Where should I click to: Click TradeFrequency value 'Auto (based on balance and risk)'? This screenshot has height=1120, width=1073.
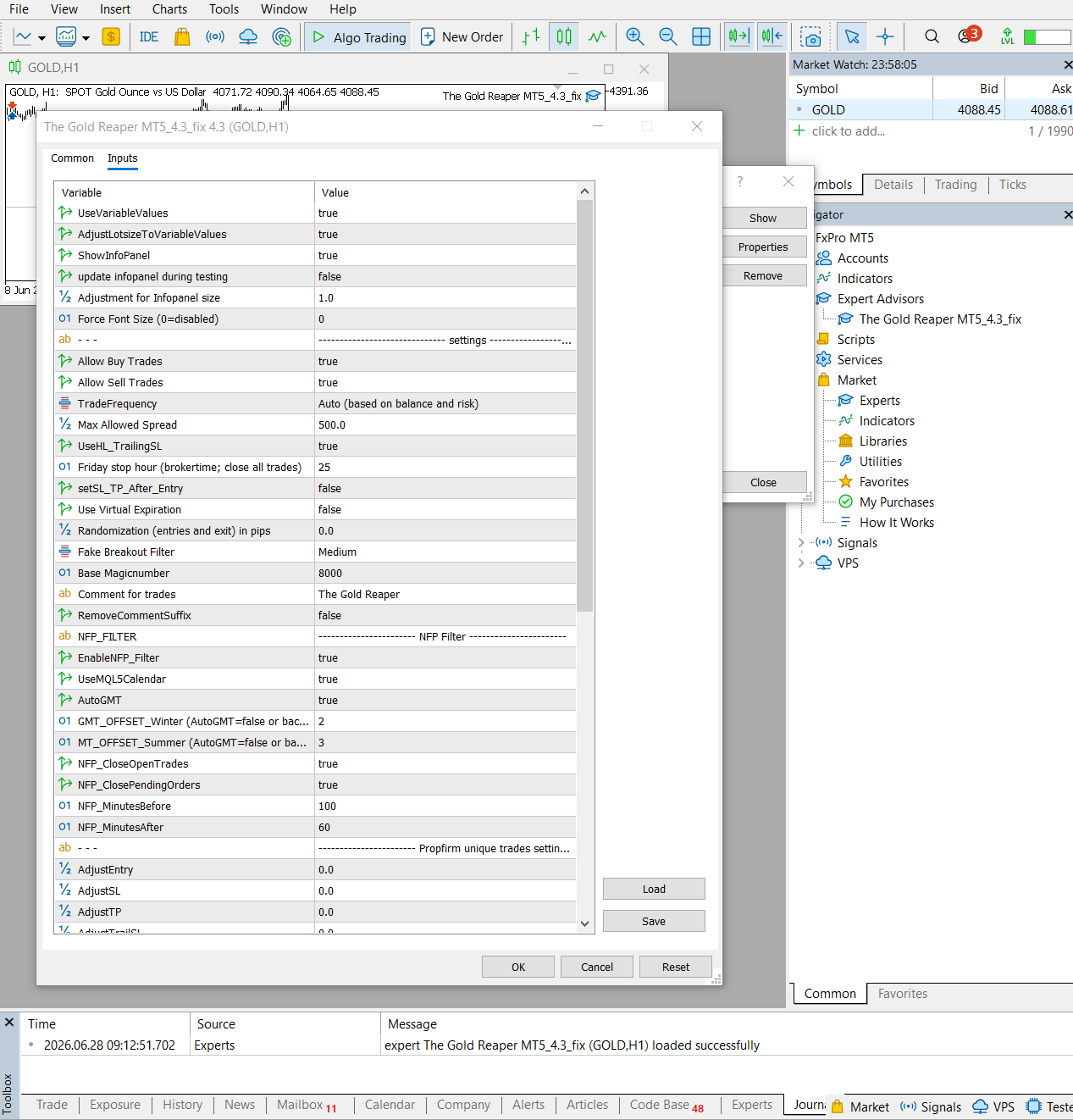coord(445,404)
